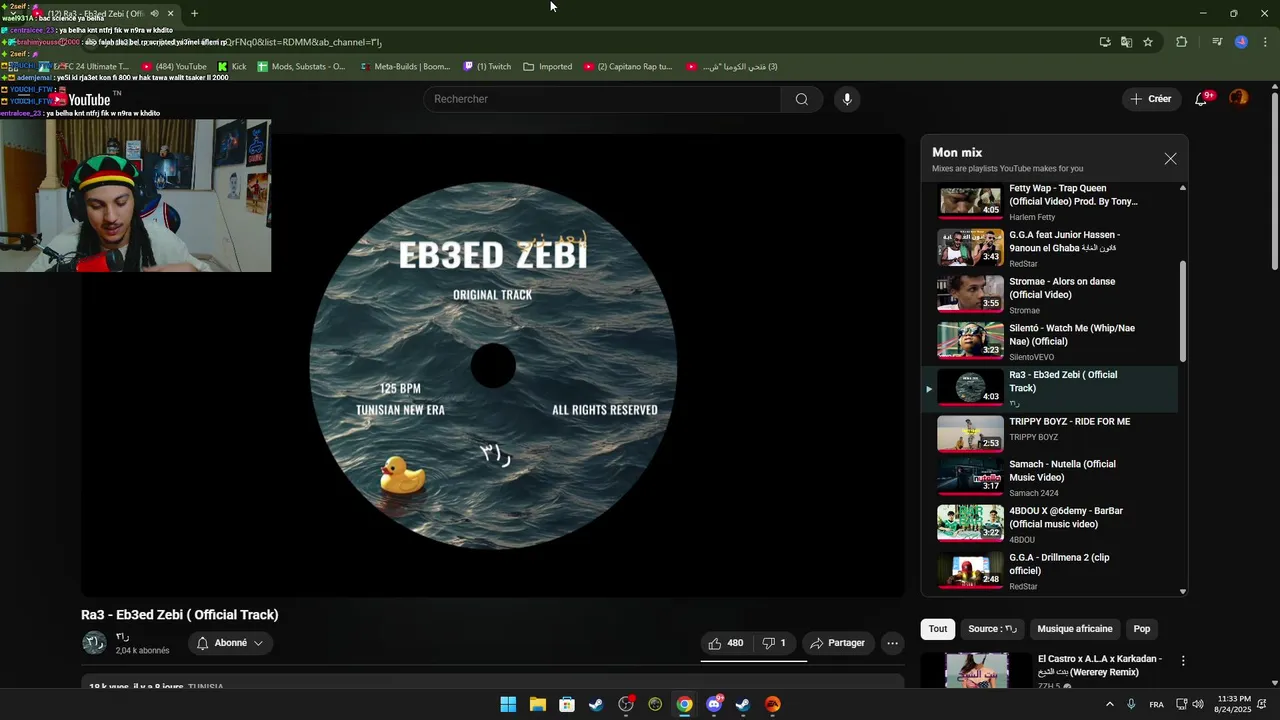
Task: Open clock and date 11:33 PM
Action: click(1234, 704)
